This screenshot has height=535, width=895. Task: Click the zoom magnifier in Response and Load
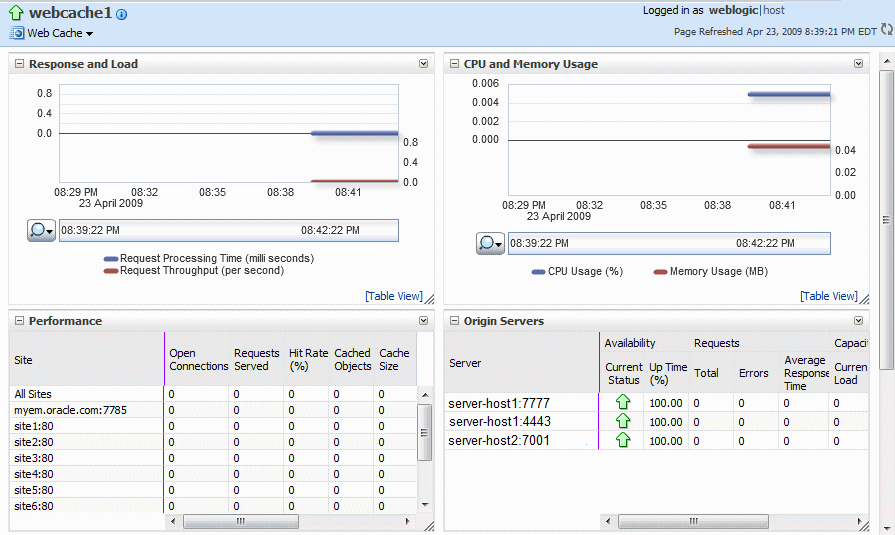coord(41,230)
